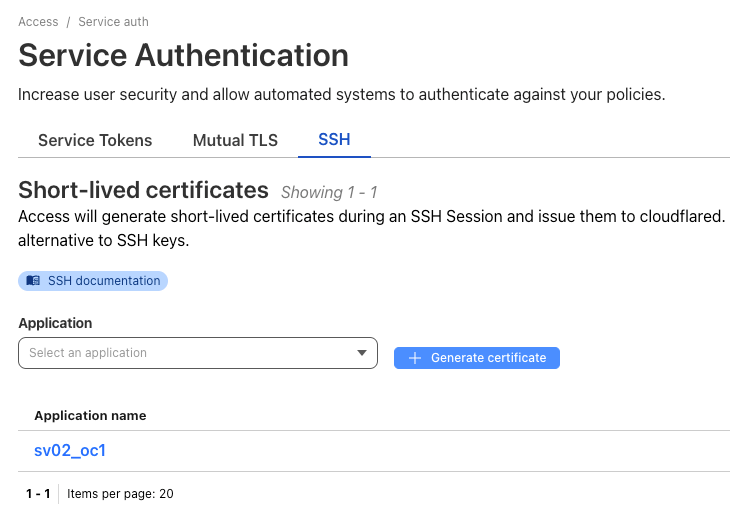Switch to the Mutual TLS tab
This screenshot has height=527, width=730.
coord(235,140)
